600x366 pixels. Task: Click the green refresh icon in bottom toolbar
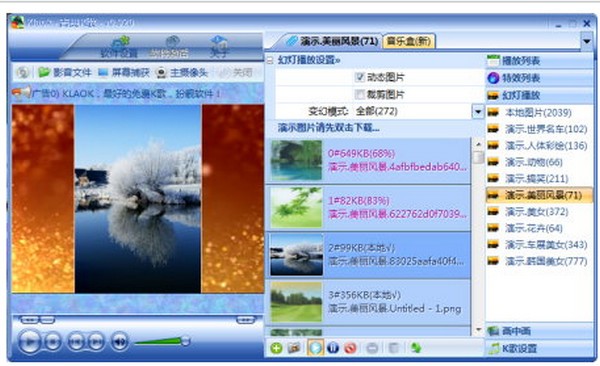416,348
